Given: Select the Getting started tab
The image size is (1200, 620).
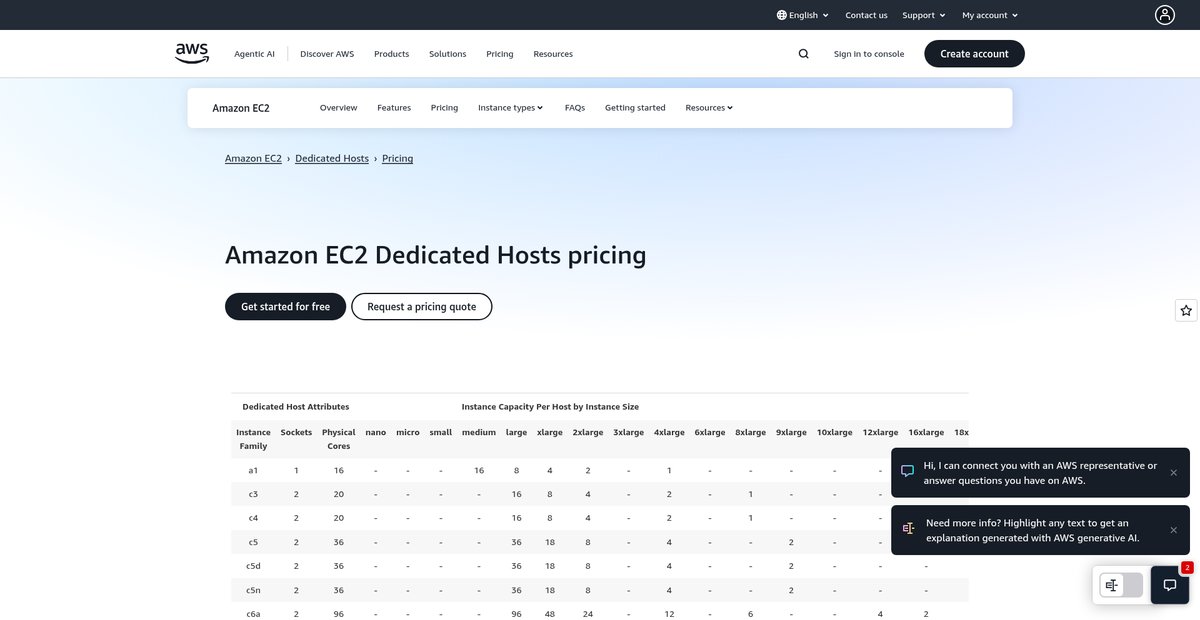Looking at the screenshot, I should pos(635,108).
